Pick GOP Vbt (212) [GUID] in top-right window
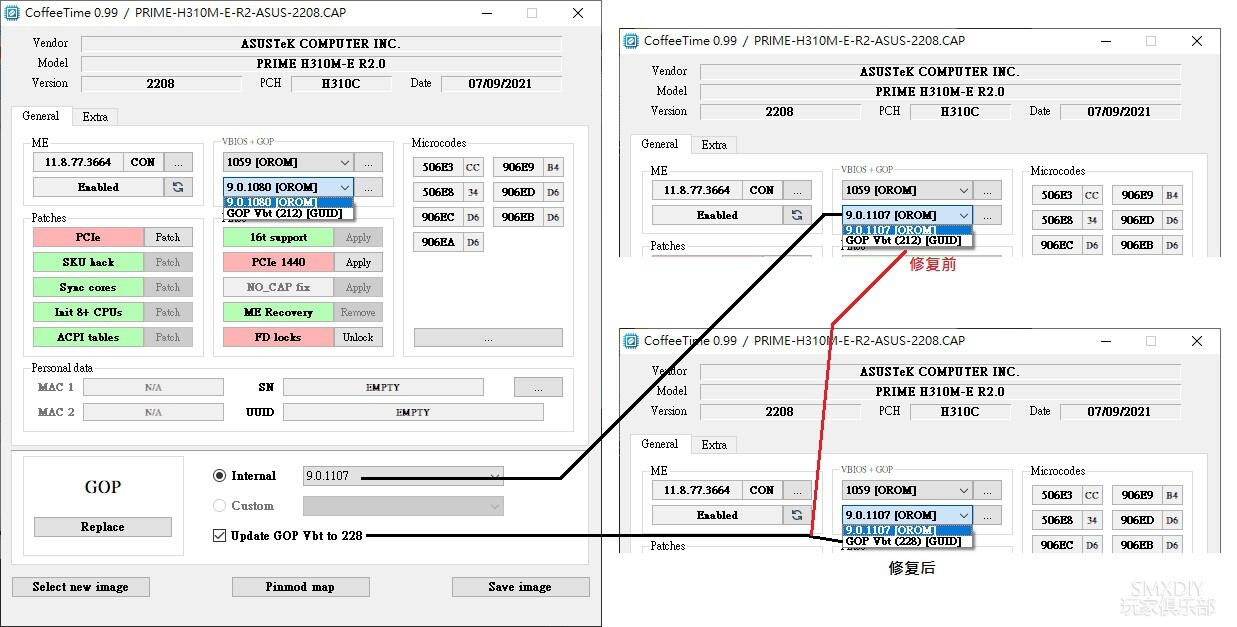 click(908, 240)
